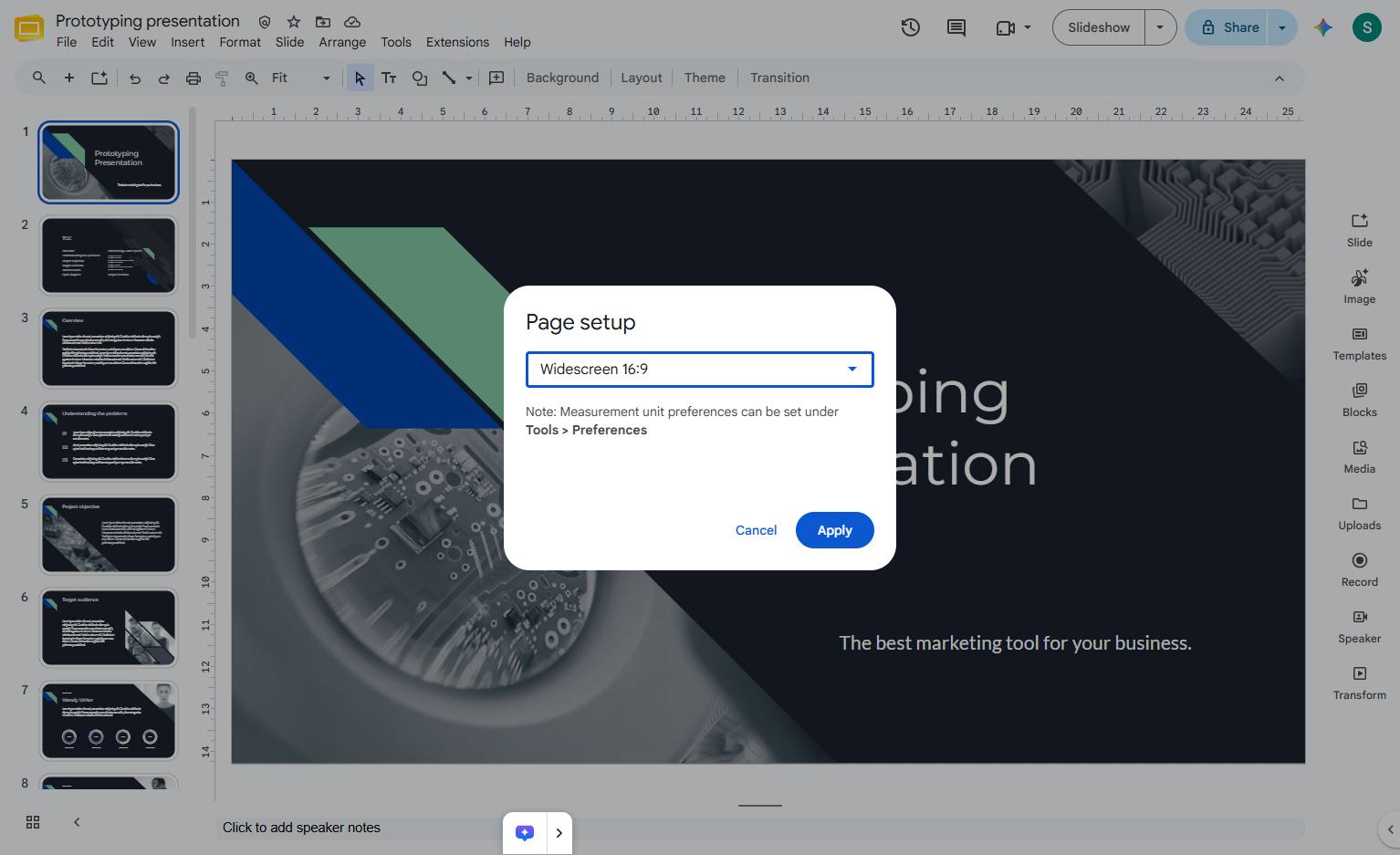Select slide 2 TOC thumbnail
The height and width of the screenshot is (855, 1400).
coord(109,255)
